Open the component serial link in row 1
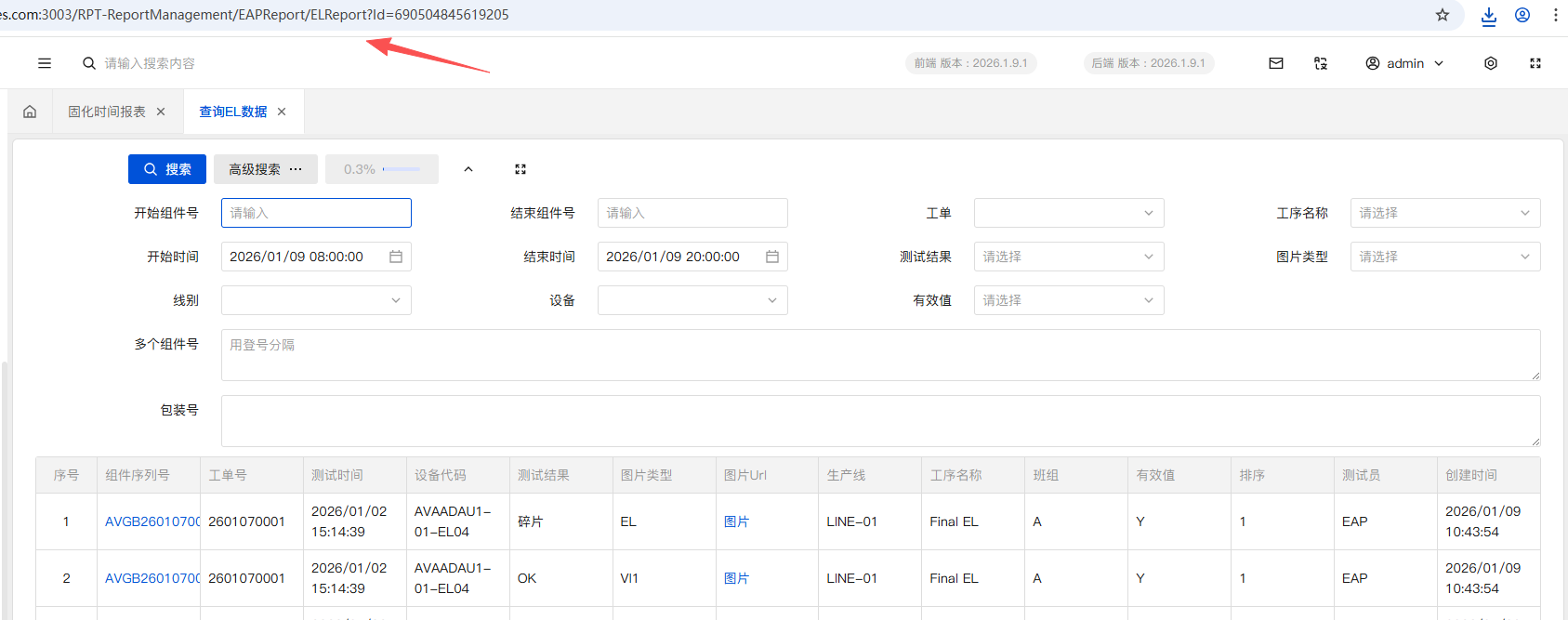The width and height of the screenshot is (1568, 620). tap(152, 521)
